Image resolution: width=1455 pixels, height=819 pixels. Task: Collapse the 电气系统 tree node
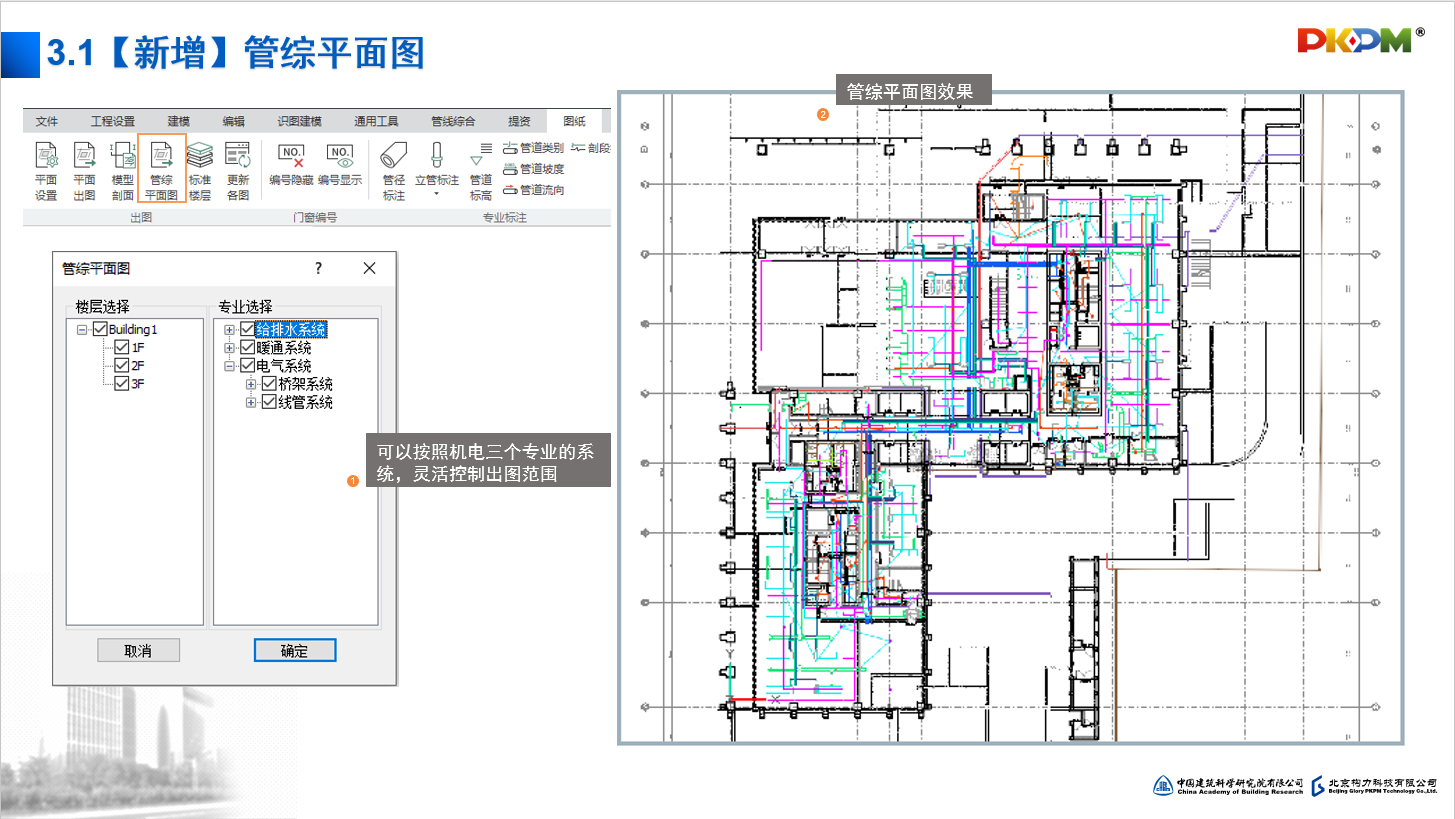[230, 366]
